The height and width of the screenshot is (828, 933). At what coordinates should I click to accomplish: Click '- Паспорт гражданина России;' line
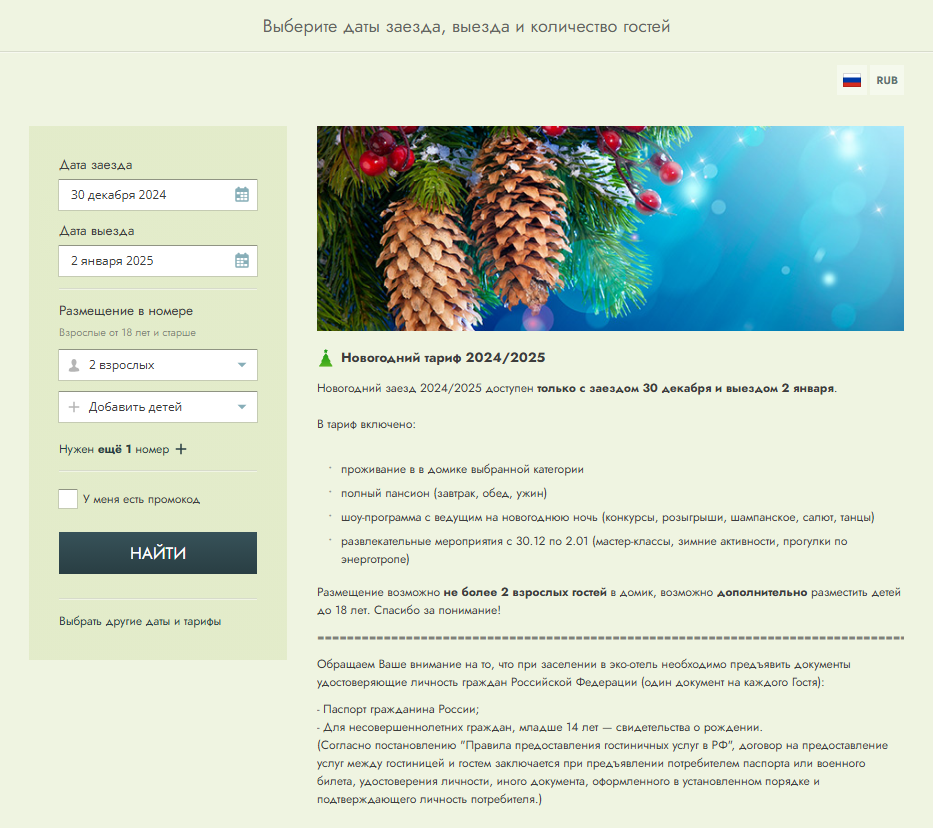point(398,709)
